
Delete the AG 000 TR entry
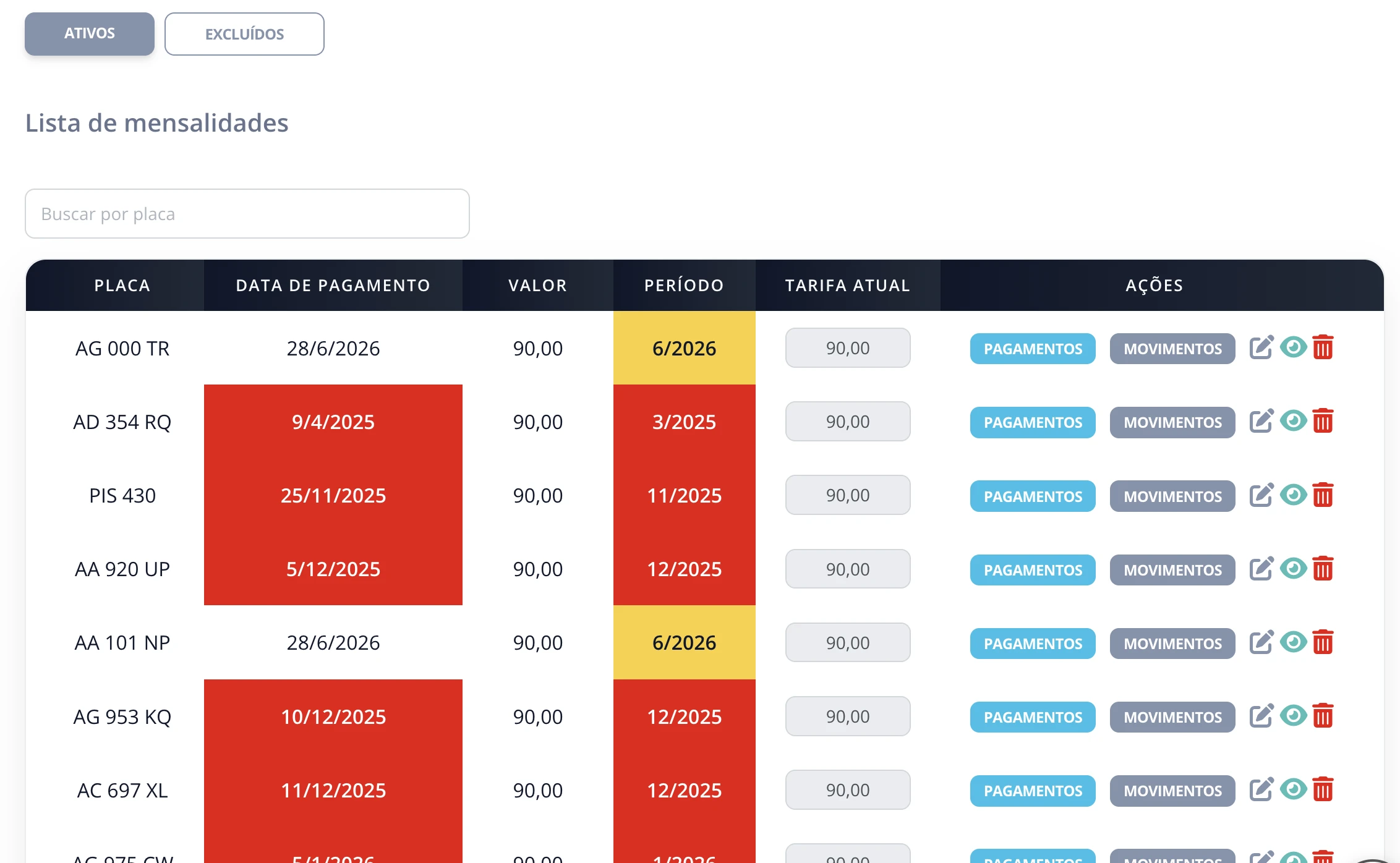click(1323, 347)
